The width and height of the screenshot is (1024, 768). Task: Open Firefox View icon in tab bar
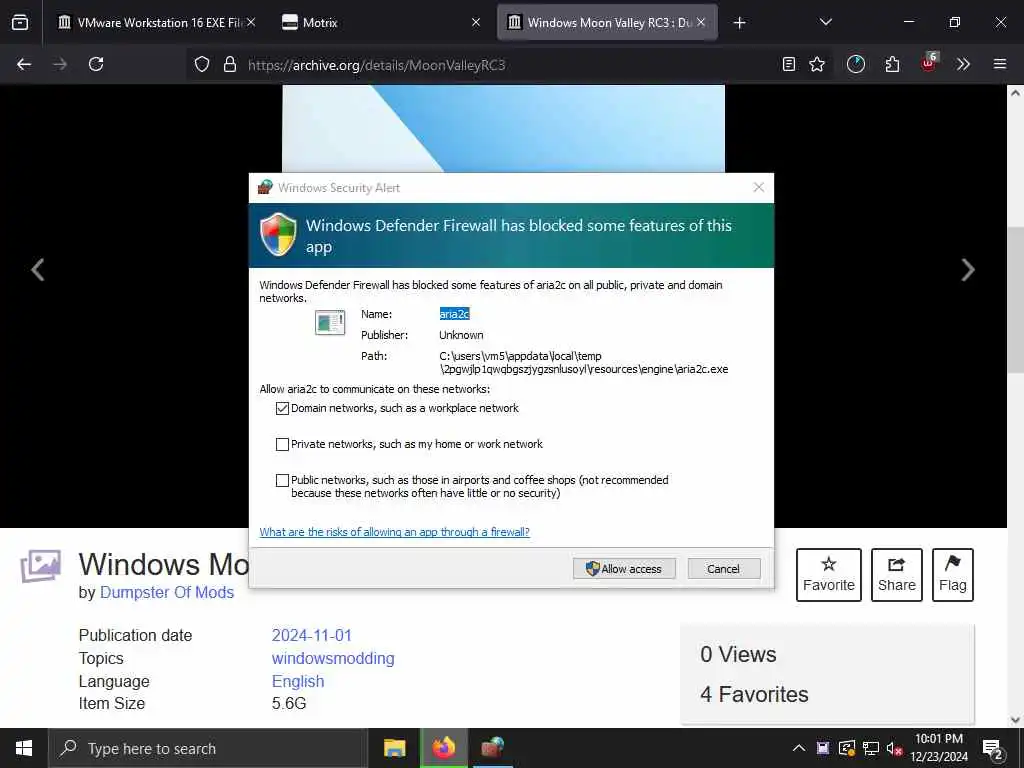20,22
